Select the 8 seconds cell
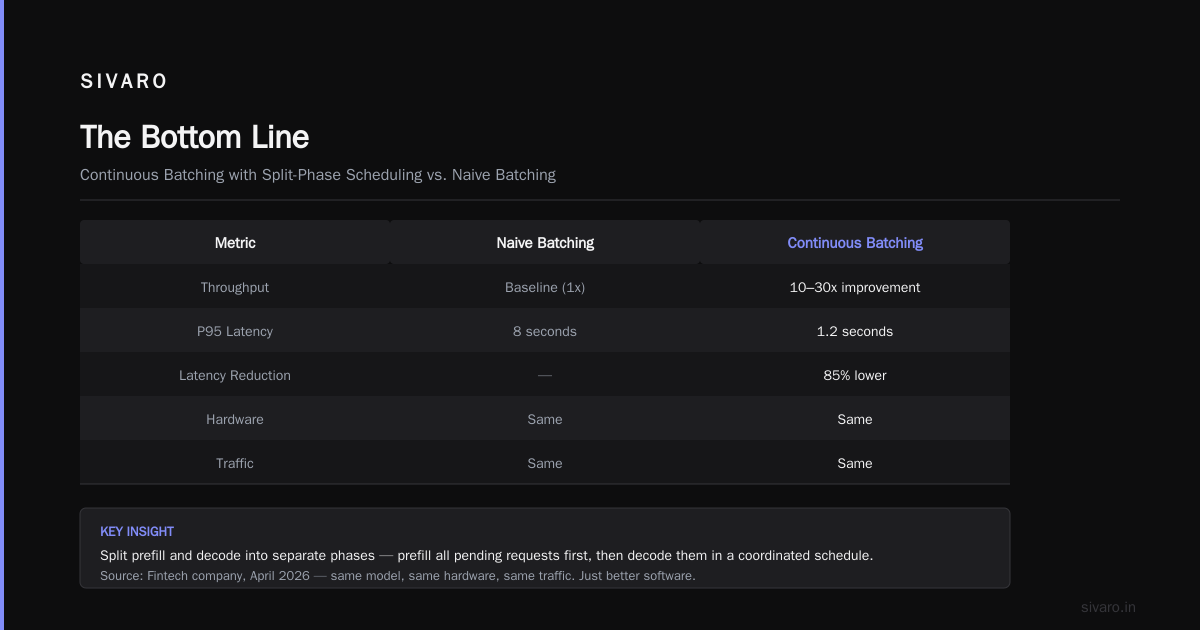1200x630 pixels. pos(545,331)
